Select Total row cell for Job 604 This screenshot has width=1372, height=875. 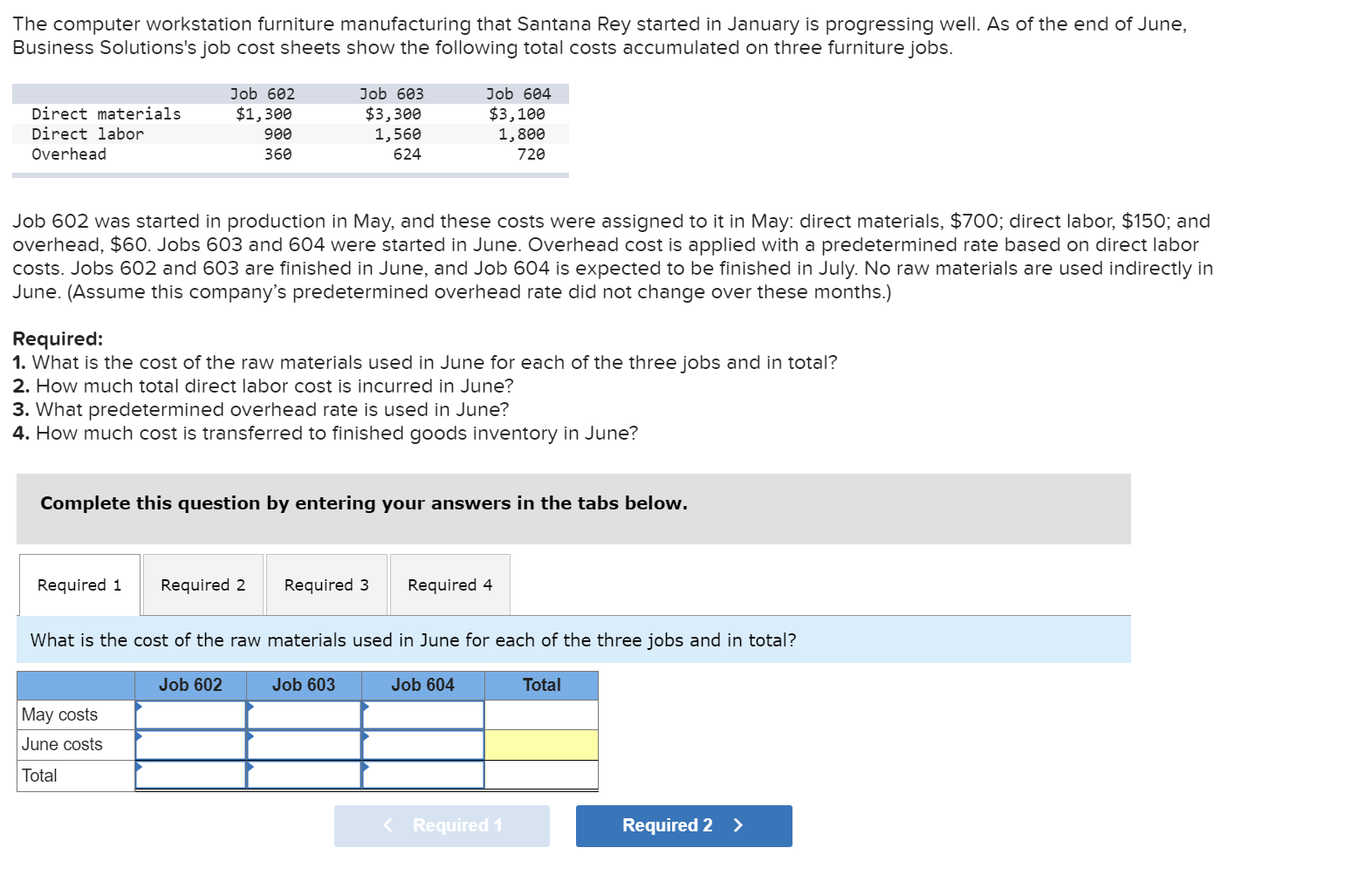pos(423,775)
